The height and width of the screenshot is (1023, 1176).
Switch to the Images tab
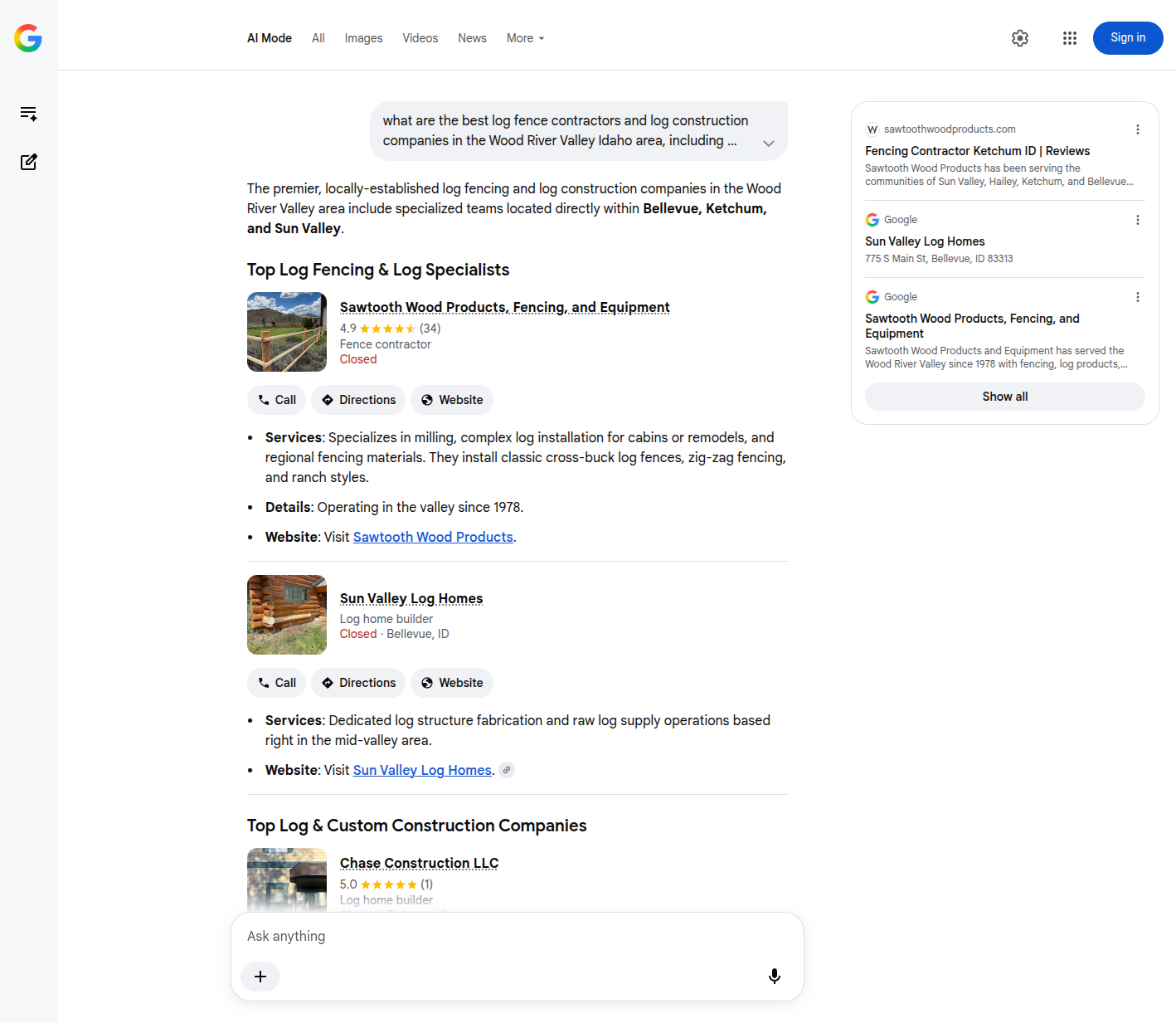tap(363, 38)
